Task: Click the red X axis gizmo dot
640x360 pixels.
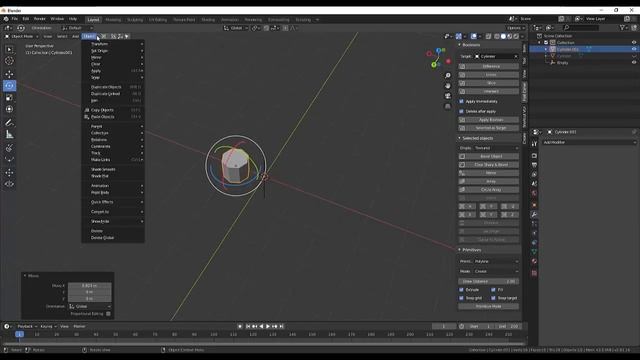Action: coord(448,61)
